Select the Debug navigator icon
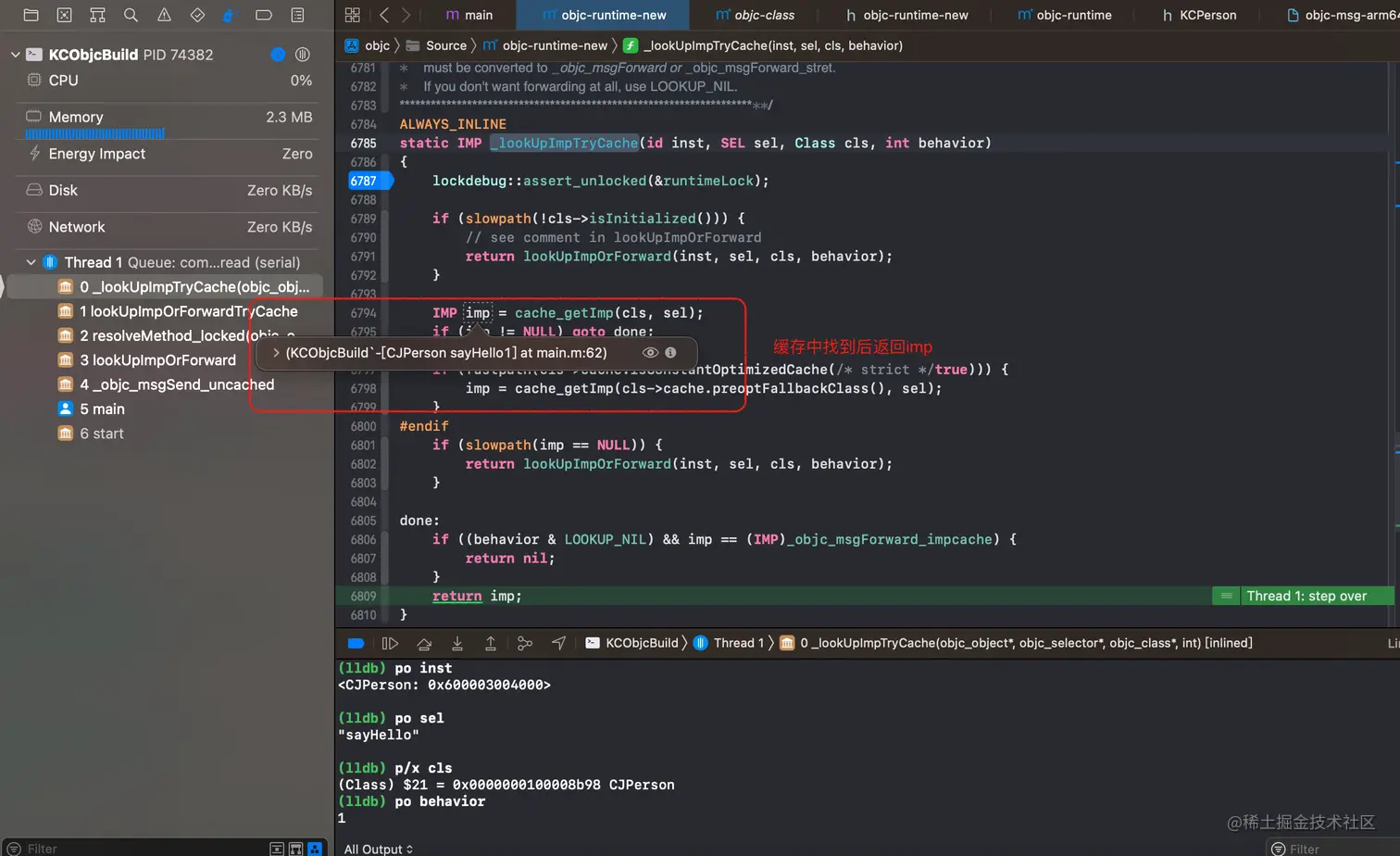The height and width of the screenshot is (856, 1400). [x=231, y=15]
